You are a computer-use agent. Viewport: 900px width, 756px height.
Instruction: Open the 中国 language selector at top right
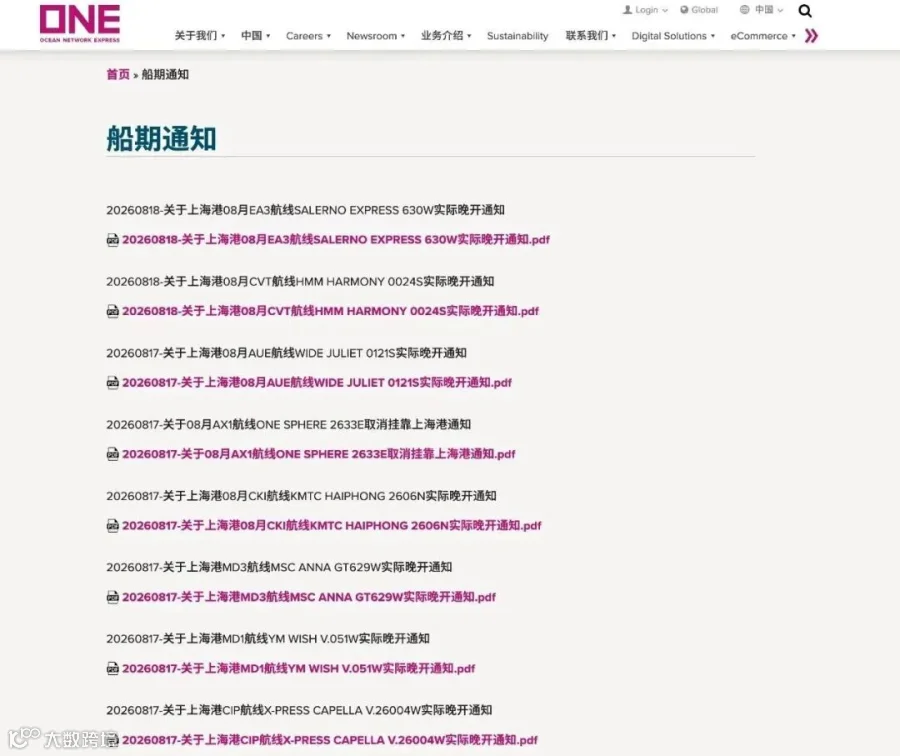tap(762, 10)
